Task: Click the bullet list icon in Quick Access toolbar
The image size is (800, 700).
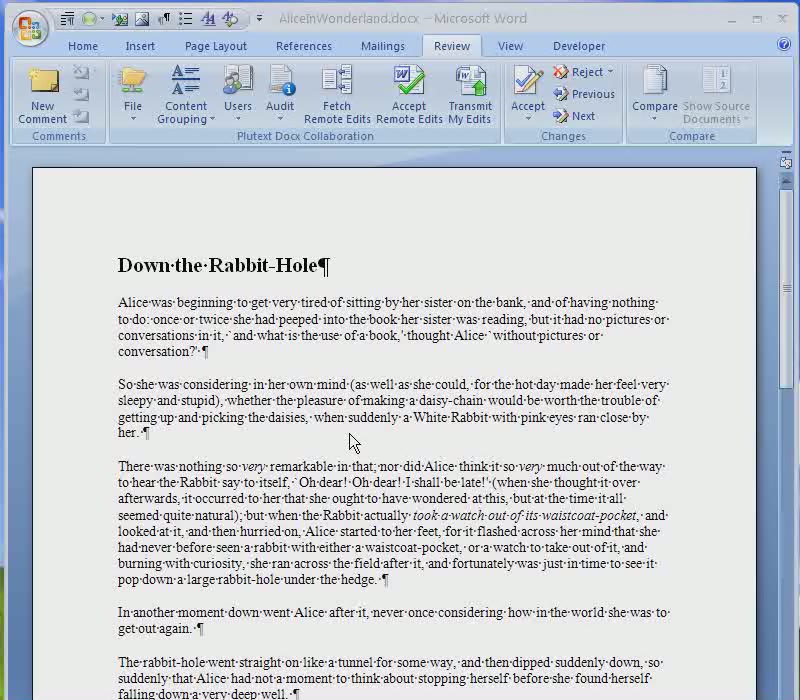Action: (186, 19)
